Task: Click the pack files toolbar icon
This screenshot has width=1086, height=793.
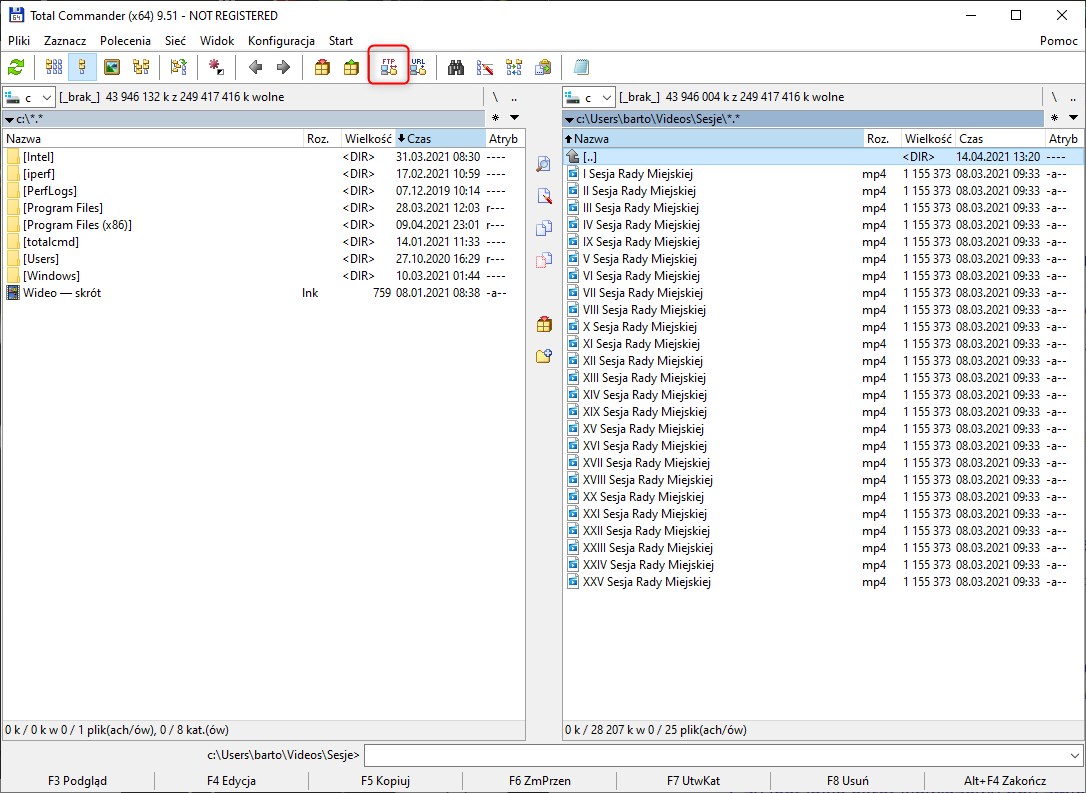Action: pos(322,68)
